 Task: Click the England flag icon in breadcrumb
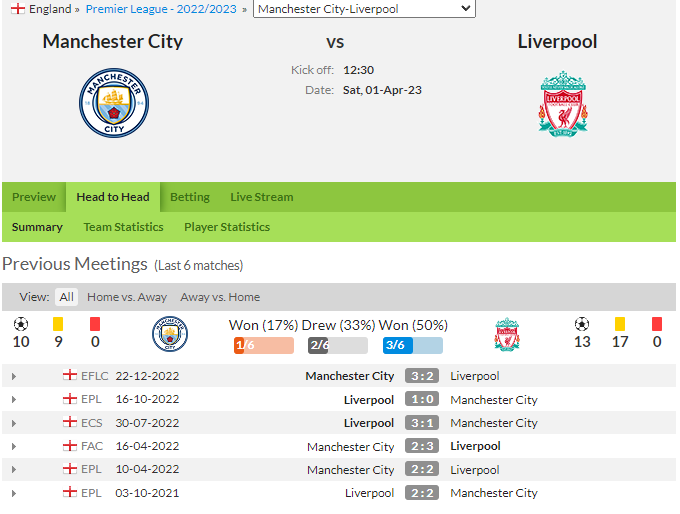(18, 9)
